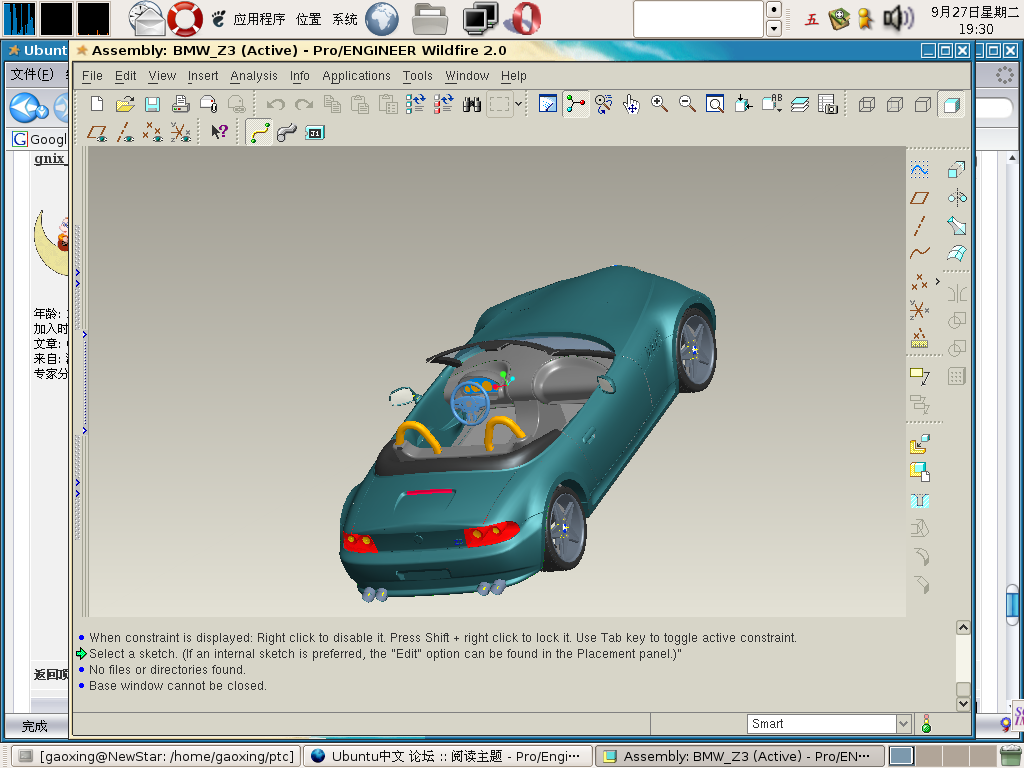Switch to Wireframe display mode
The image size is (1024, 768).
click(x=867, y=104)
